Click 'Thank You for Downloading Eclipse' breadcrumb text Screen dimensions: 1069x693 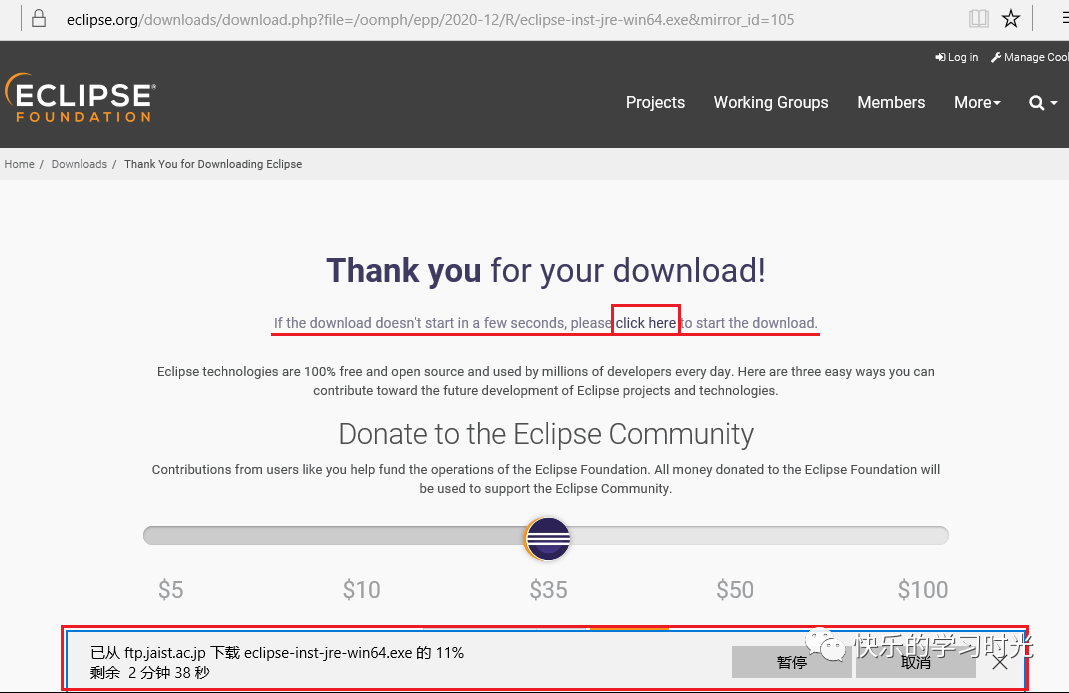213,164
